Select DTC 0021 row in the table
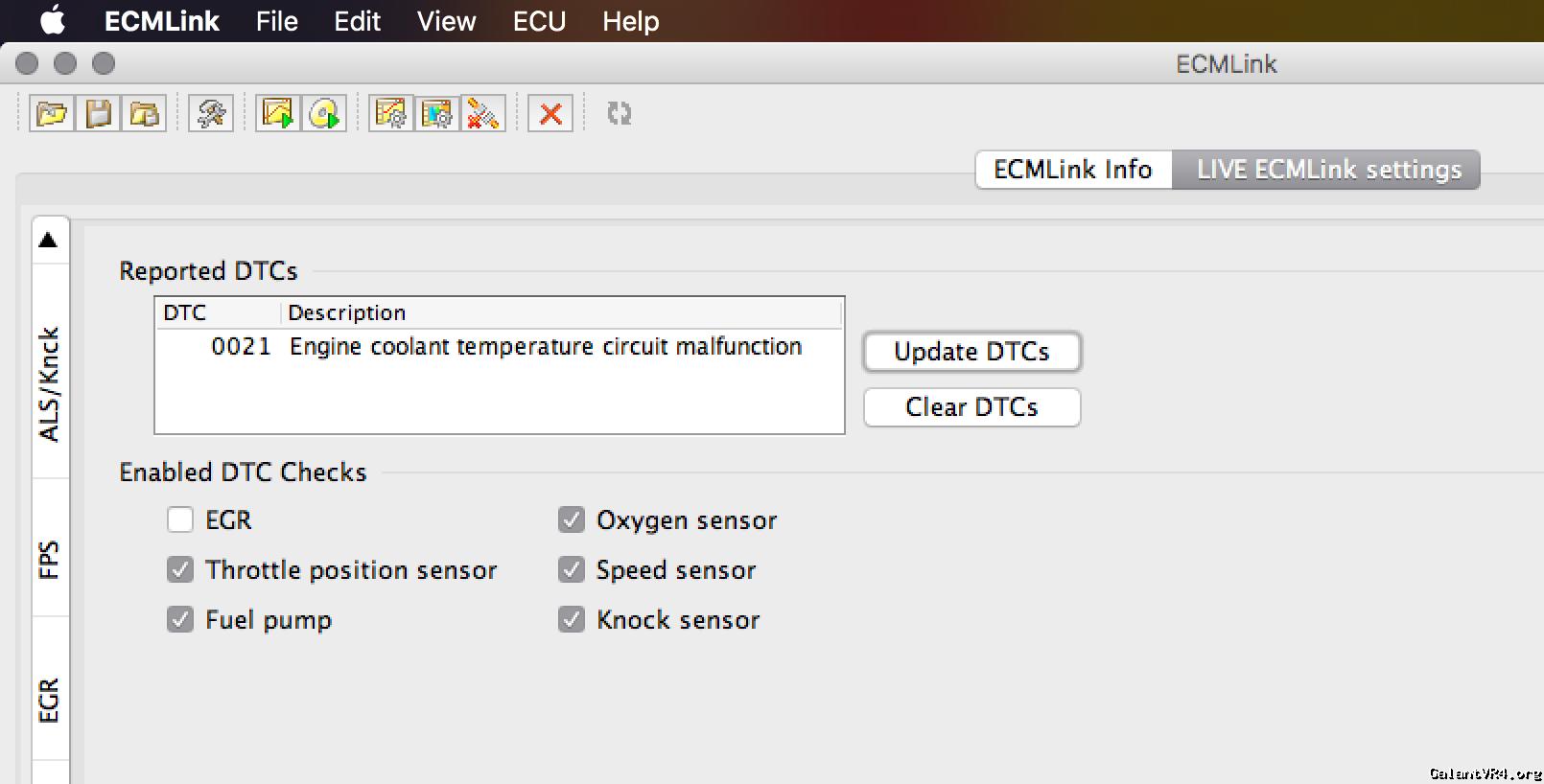Viewport: 1544px width, 784px height. [499, 347]
